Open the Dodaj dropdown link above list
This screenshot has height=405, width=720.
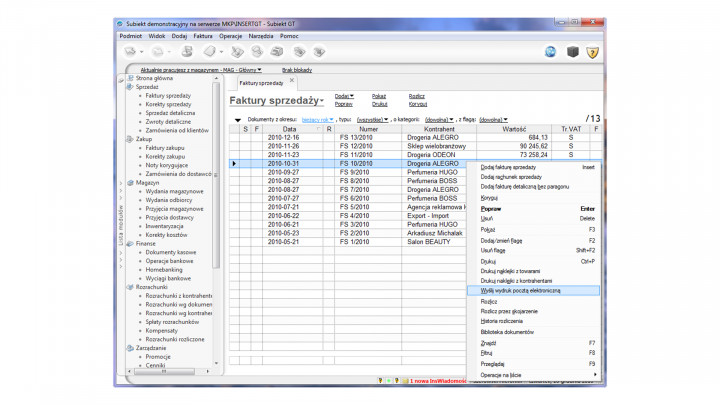click(x=343, y=96)
